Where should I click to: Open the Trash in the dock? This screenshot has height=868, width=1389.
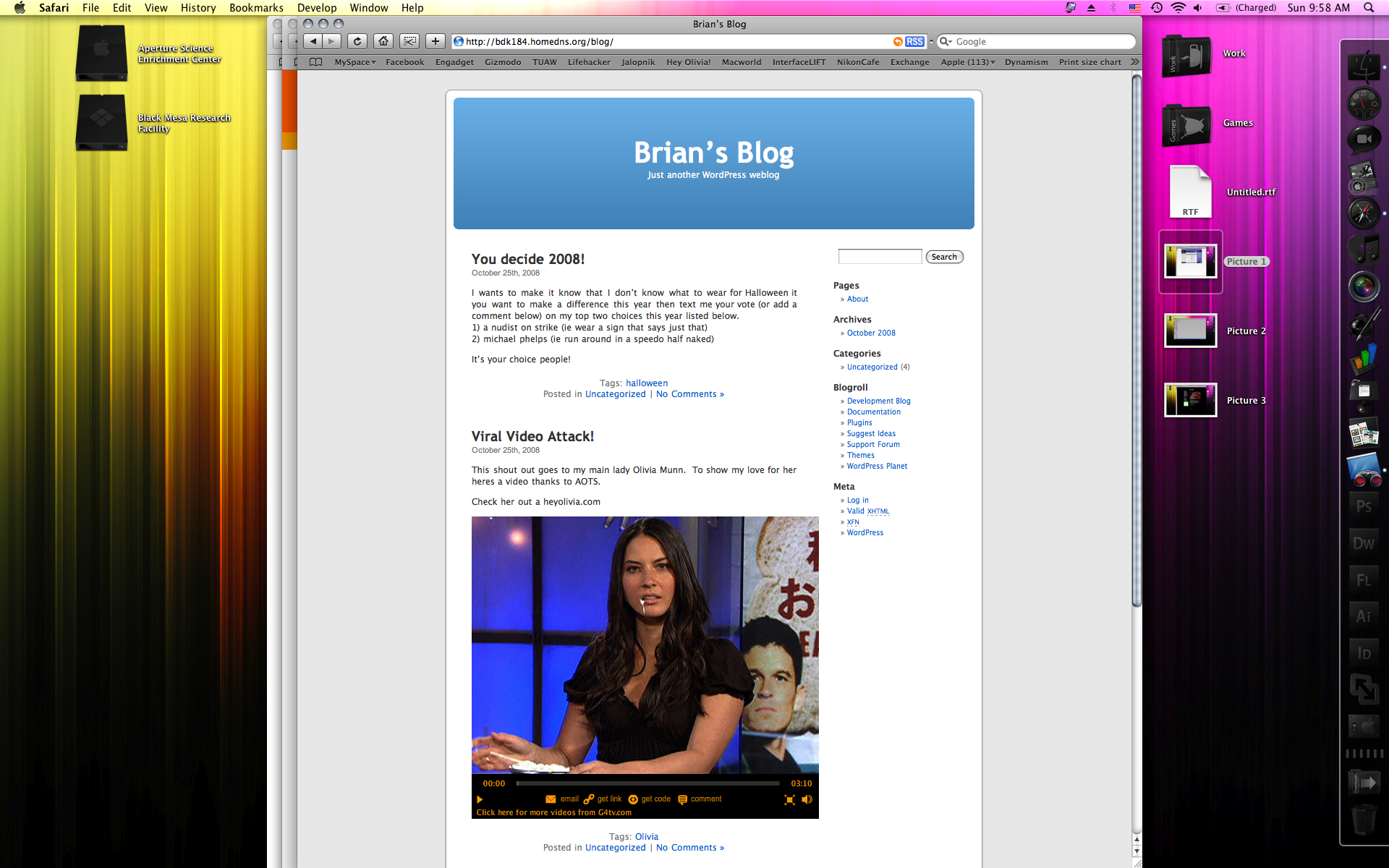(1364, 821)
